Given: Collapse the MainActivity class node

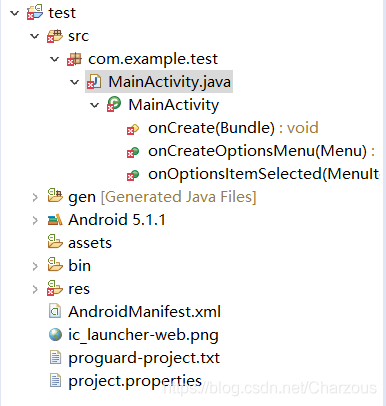Looking at the screenshot, I should tap(95, 105).
